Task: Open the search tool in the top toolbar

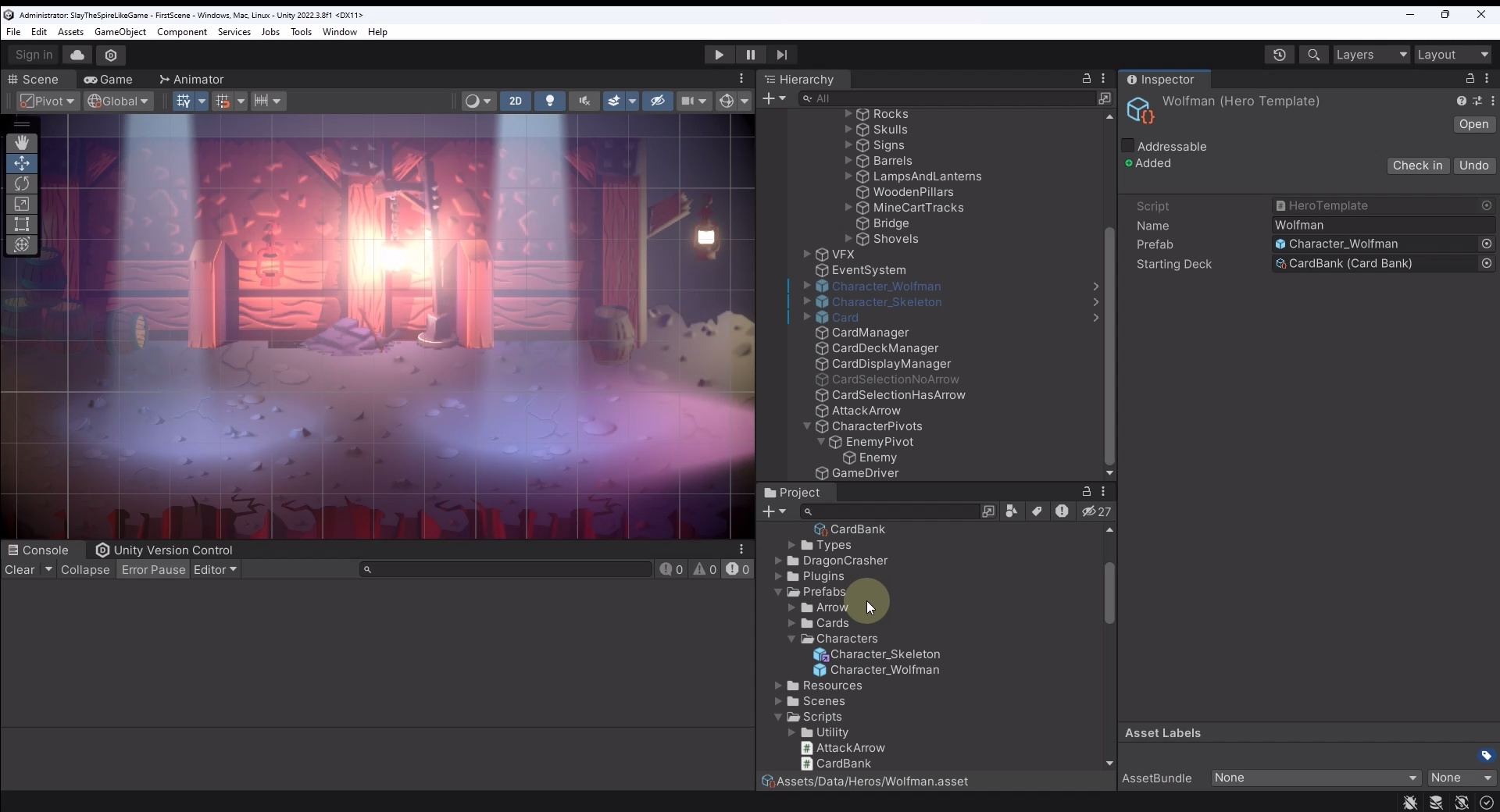Action: tap(1314, 55)
